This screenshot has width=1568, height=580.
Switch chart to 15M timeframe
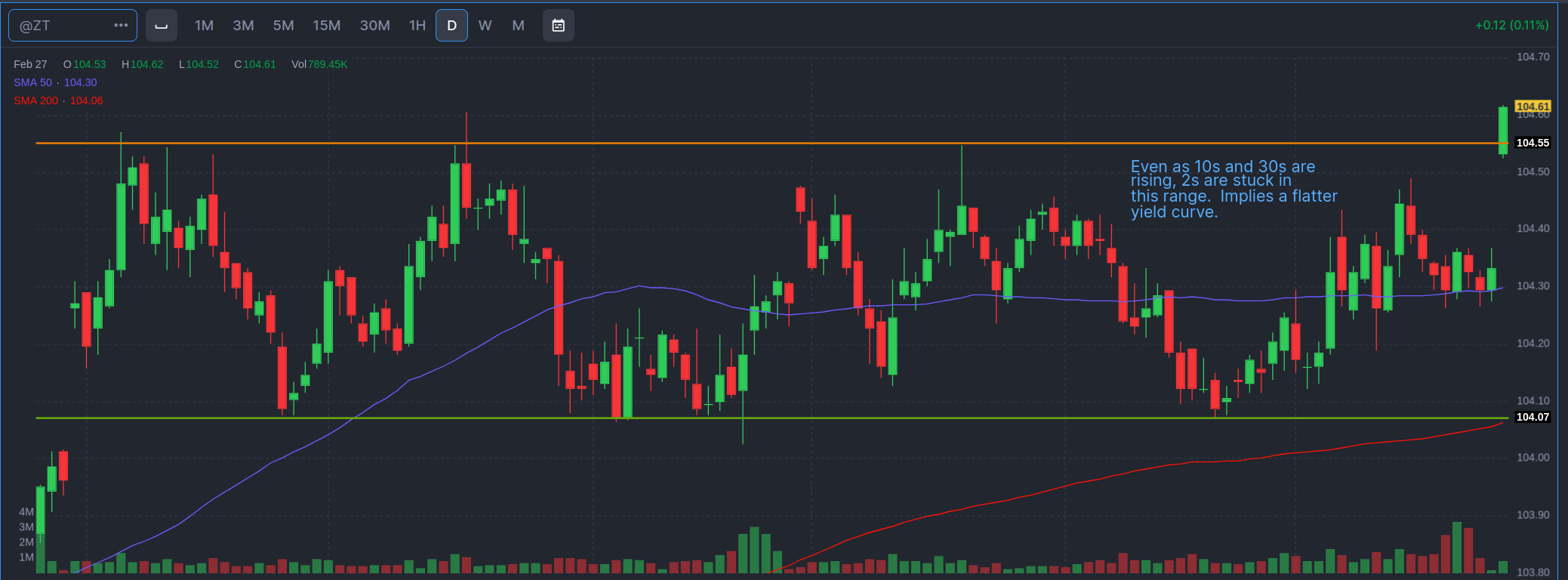[x=326, y=26]
